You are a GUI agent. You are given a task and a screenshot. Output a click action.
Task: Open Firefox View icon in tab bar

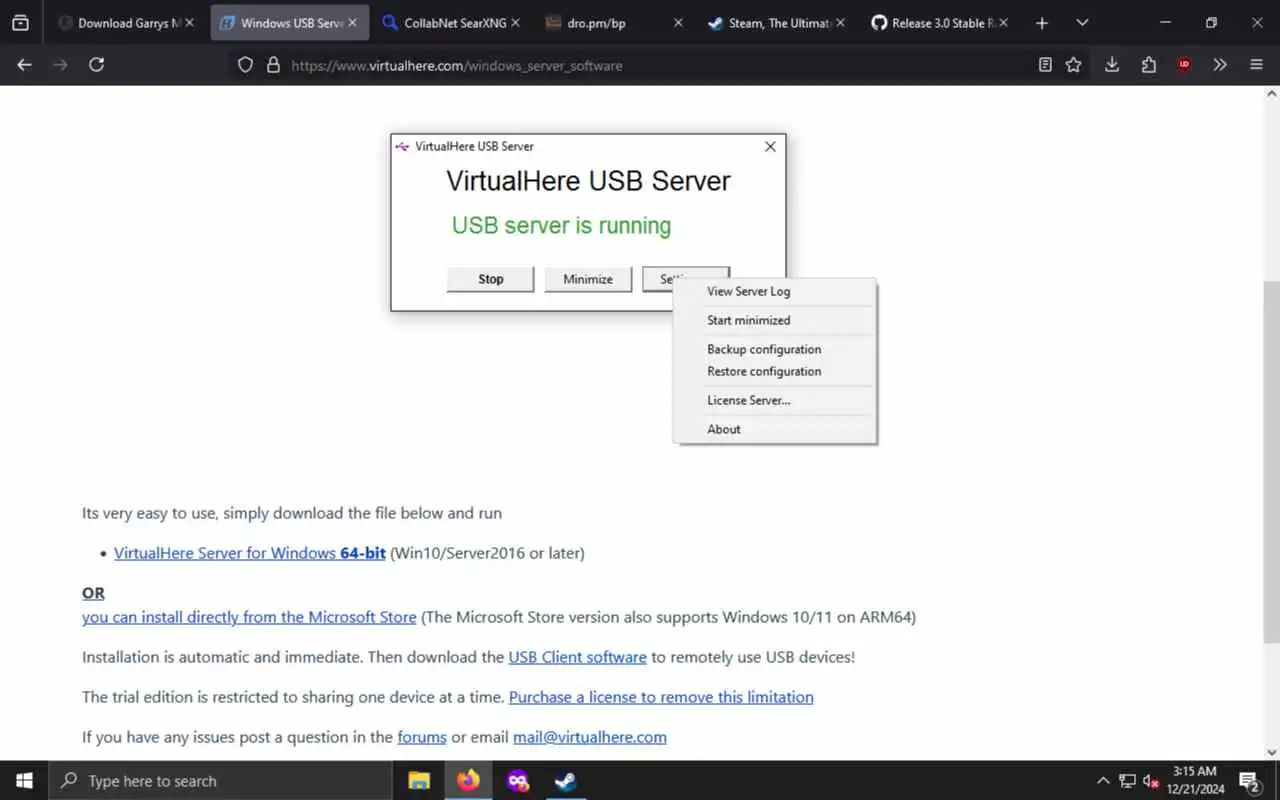tap(20, 23)
